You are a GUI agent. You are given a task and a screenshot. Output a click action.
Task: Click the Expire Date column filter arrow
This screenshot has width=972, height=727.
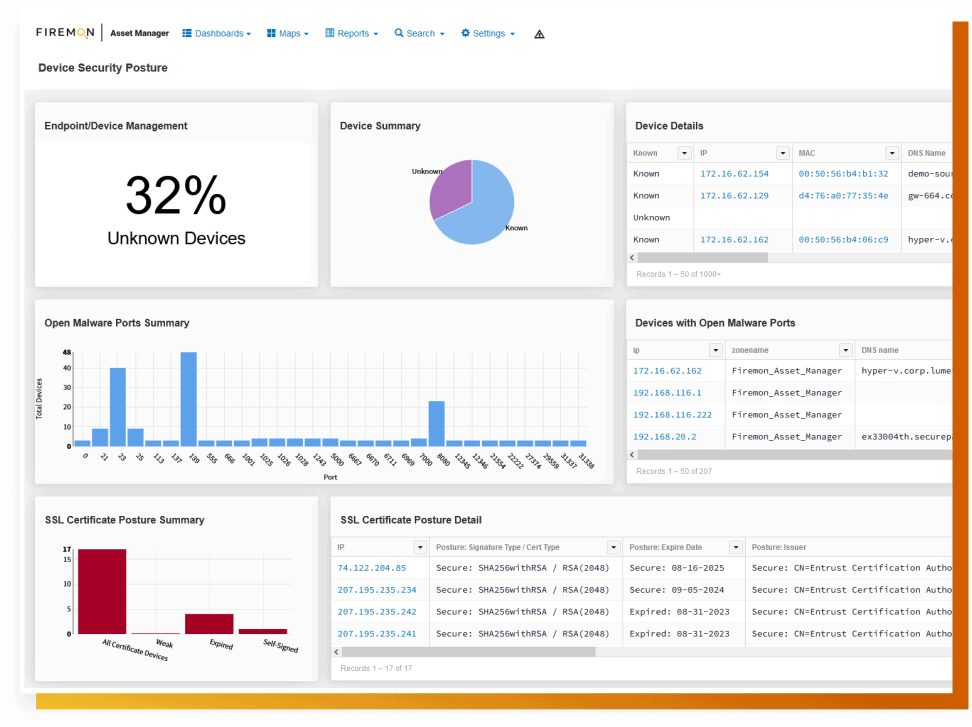coord(735,547)
